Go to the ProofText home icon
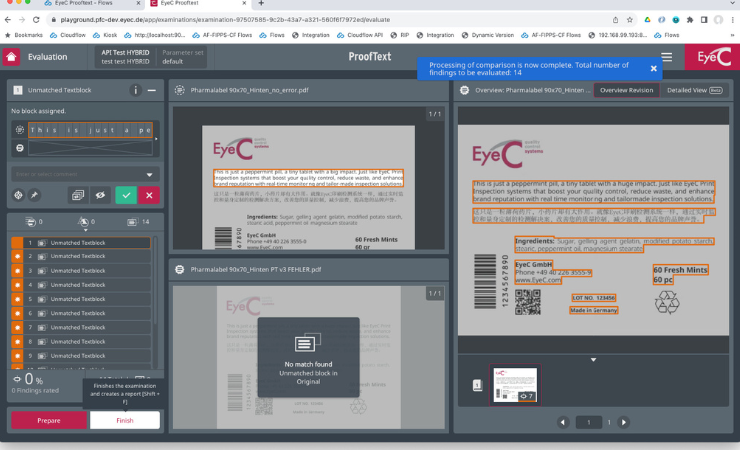This screenshot has height=450, width=740. 11,57
